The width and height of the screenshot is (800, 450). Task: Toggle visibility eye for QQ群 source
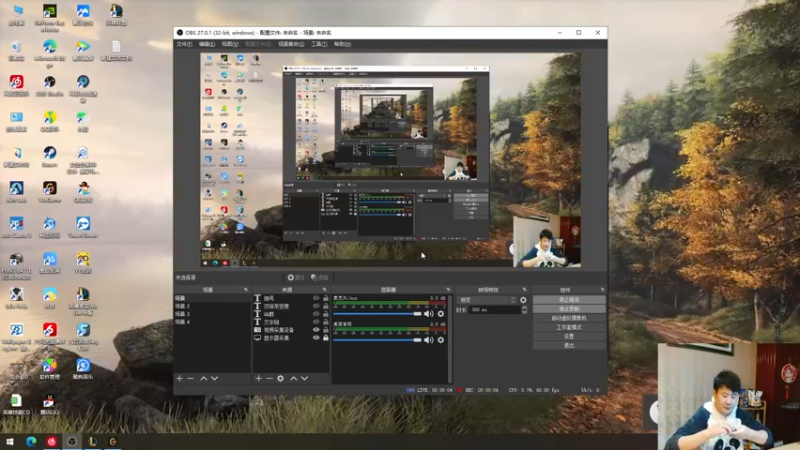pos(316,314)
